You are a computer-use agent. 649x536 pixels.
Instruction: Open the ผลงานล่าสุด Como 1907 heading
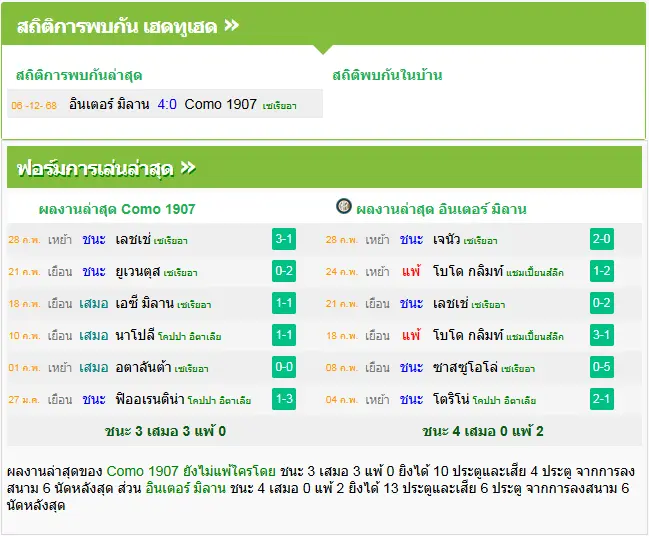[117, 209]
